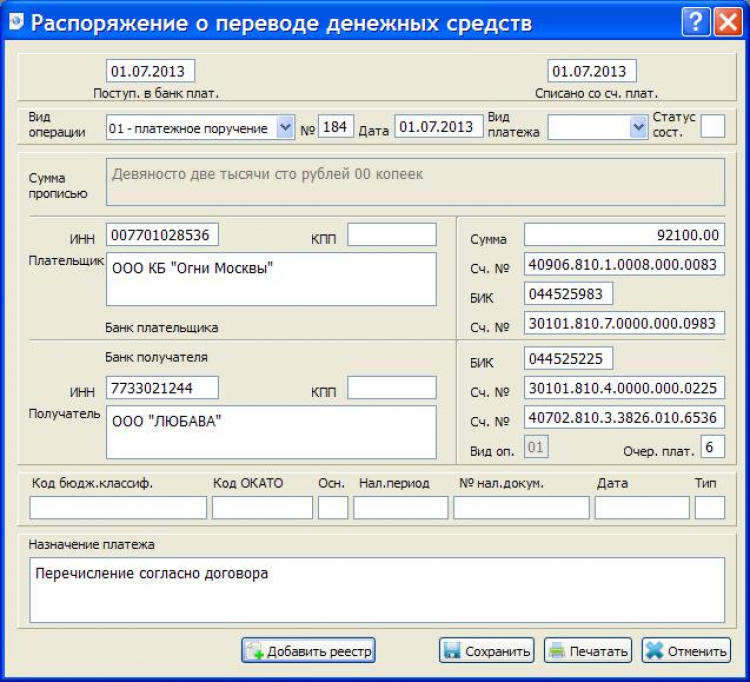The image size is (750, 682).
Task: Cancel the dialog with Отменить
Action: click(x=686, y=650)
